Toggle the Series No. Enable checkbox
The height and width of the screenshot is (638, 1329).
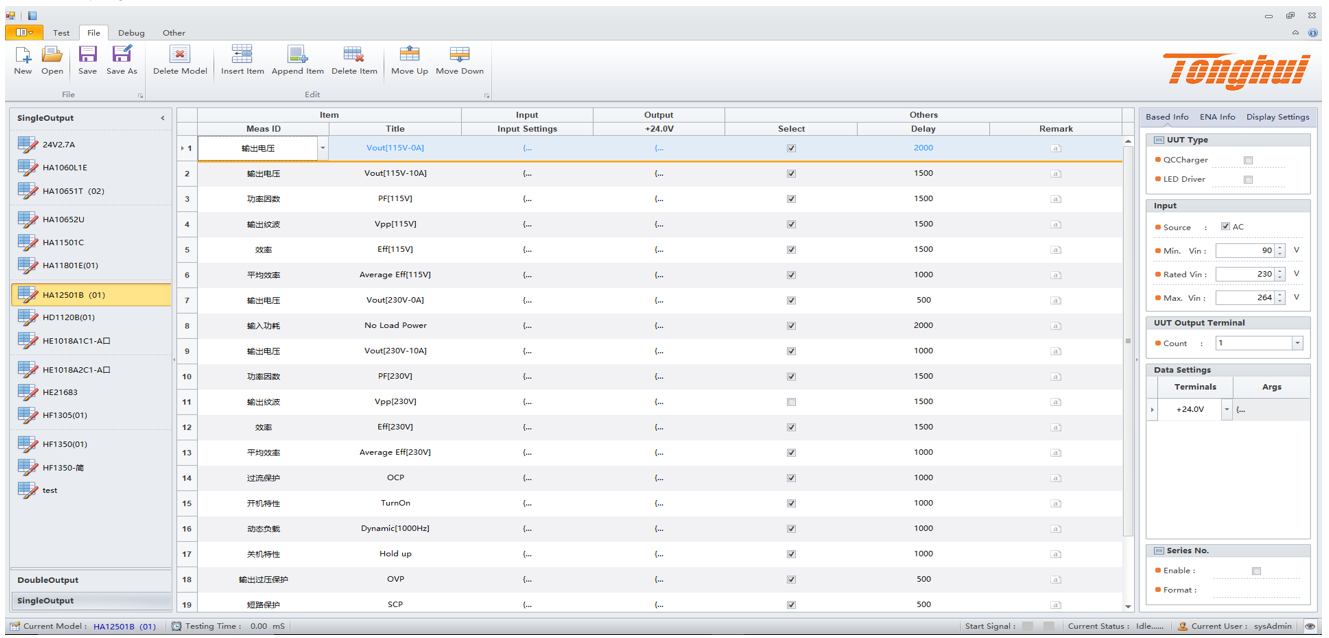[1256, 571]
